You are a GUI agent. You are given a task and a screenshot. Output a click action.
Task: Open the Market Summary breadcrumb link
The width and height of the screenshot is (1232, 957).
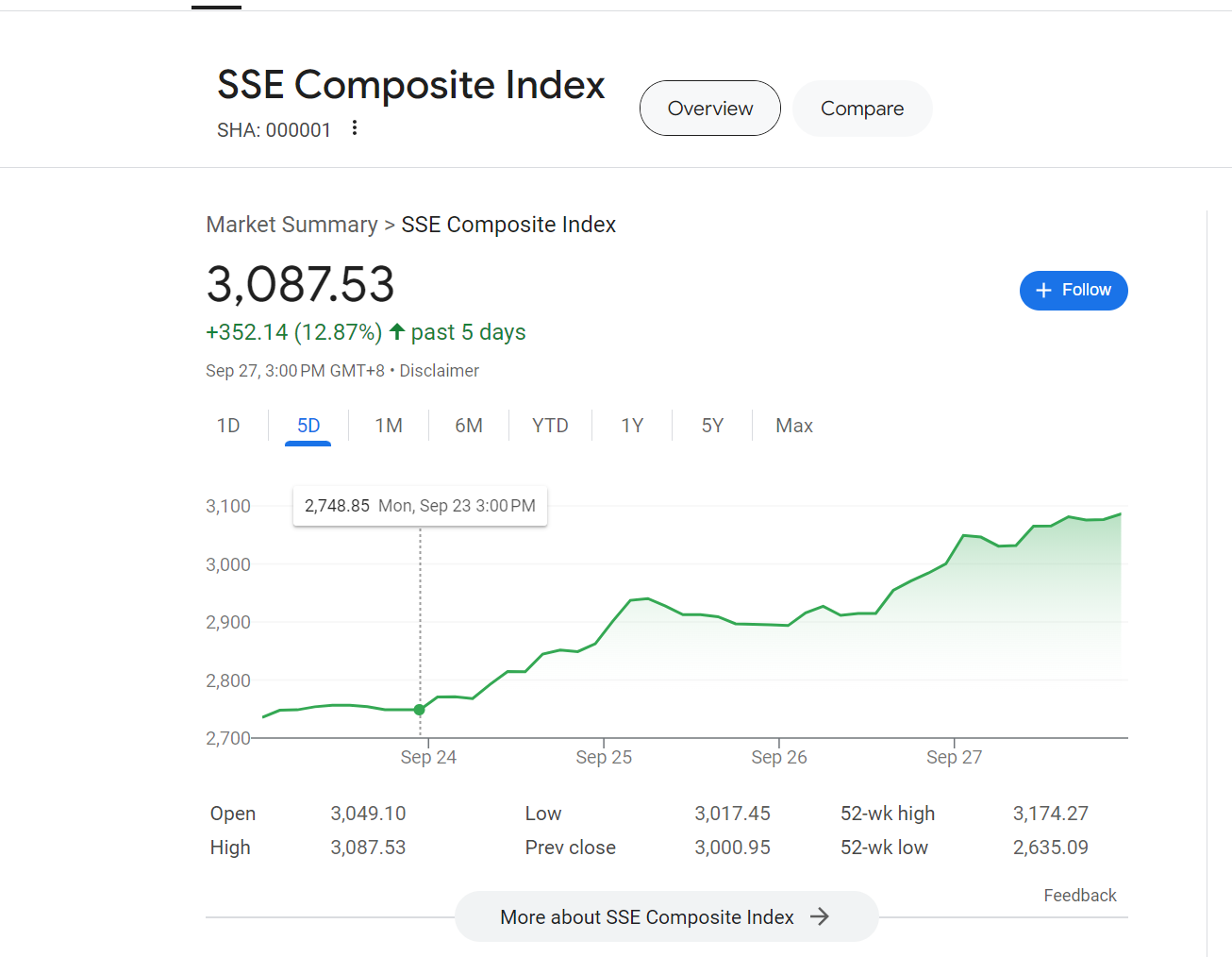291,225
